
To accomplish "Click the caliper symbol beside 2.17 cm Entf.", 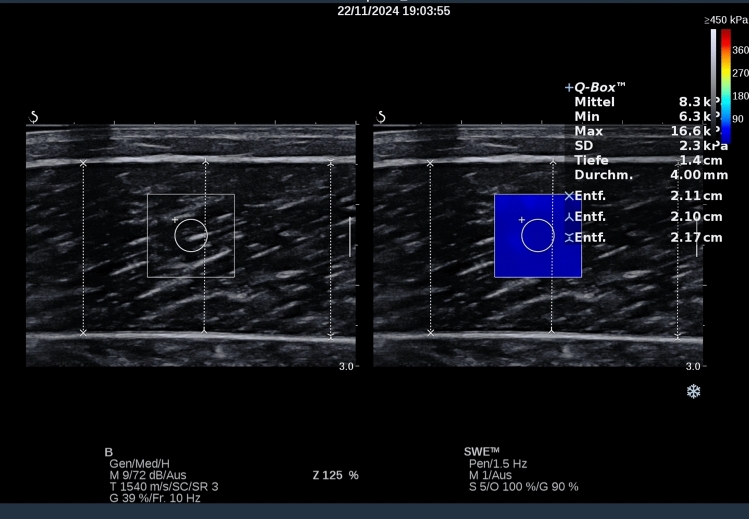I will (x=569, y=237).
